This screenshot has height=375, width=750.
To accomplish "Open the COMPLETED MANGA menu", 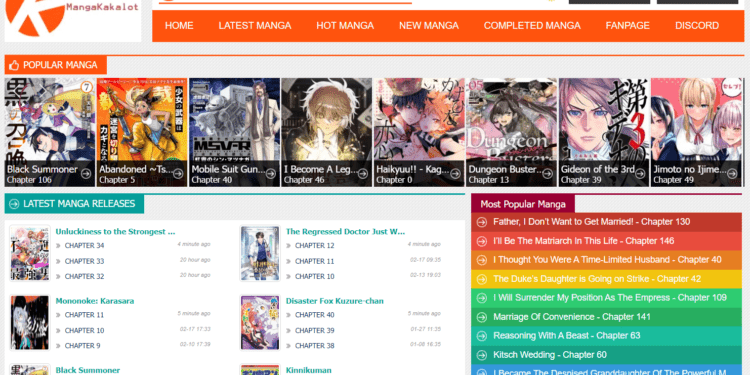I will pos(532,26).
